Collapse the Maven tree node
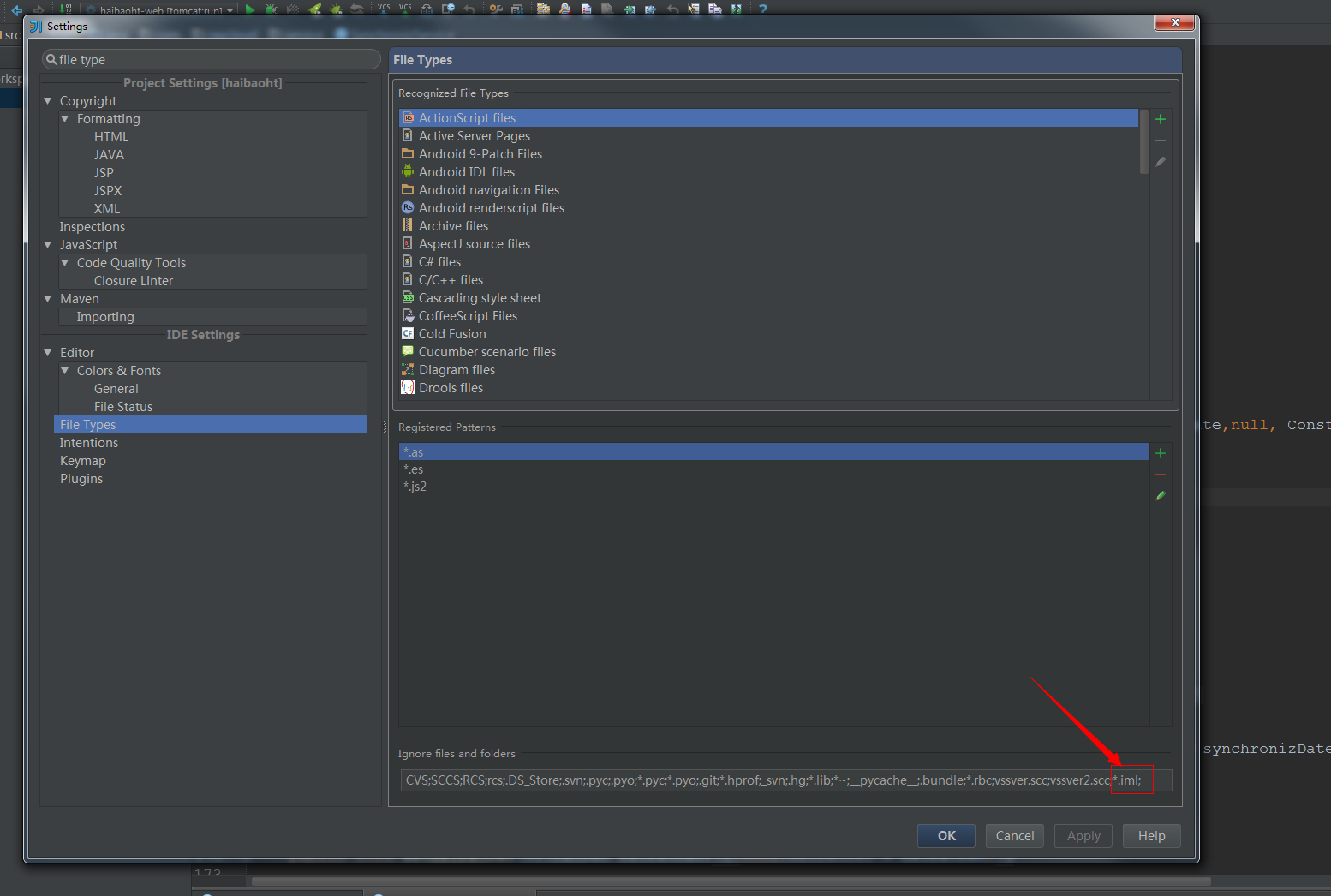Image resolution: width=1331 pixels, height=896 pixels. click(x=48, y=299)
